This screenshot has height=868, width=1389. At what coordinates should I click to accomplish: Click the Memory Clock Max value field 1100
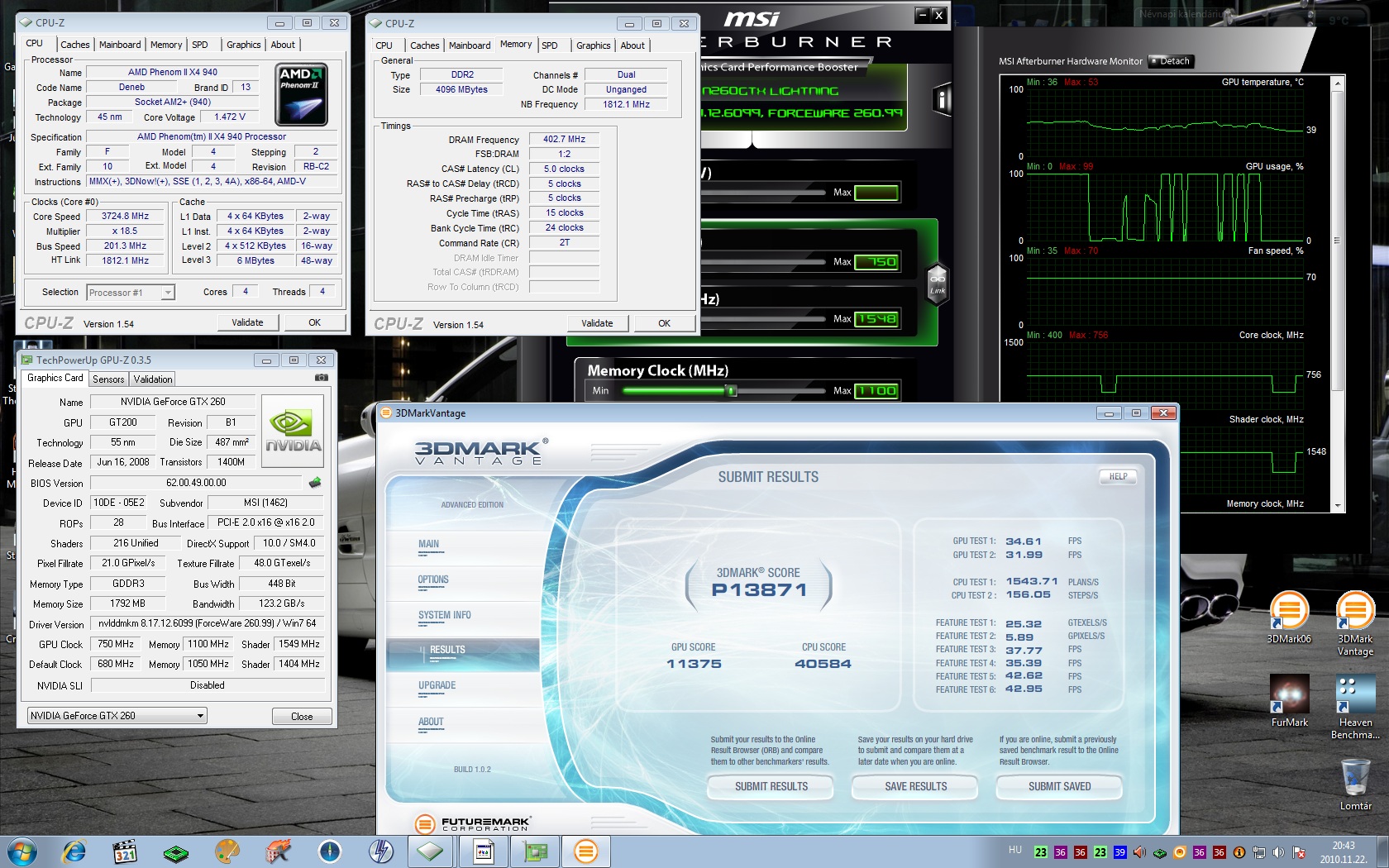(876, 391)
